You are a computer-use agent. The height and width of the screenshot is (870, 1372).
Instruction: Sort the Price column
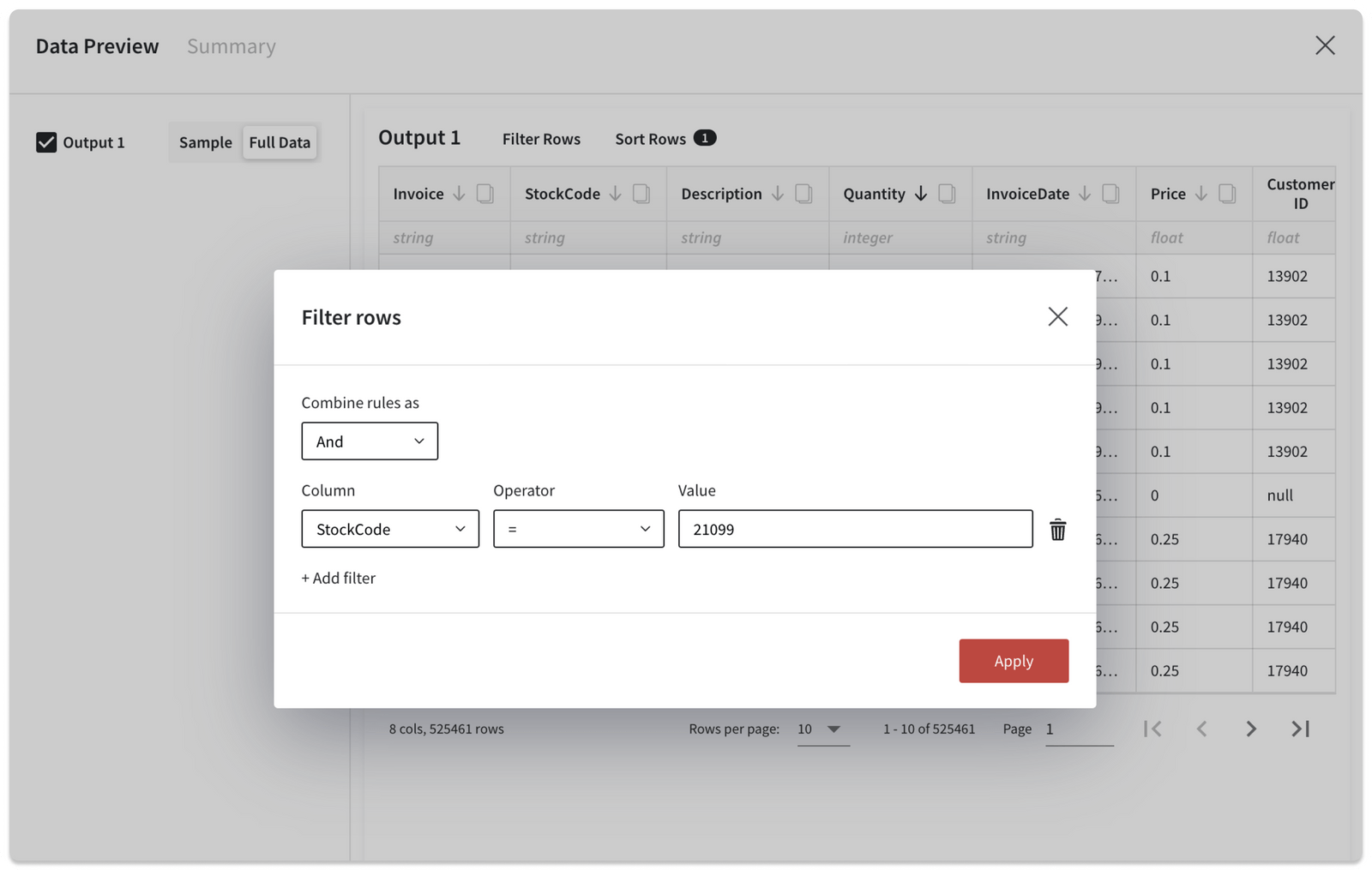tap(1200, 193)
